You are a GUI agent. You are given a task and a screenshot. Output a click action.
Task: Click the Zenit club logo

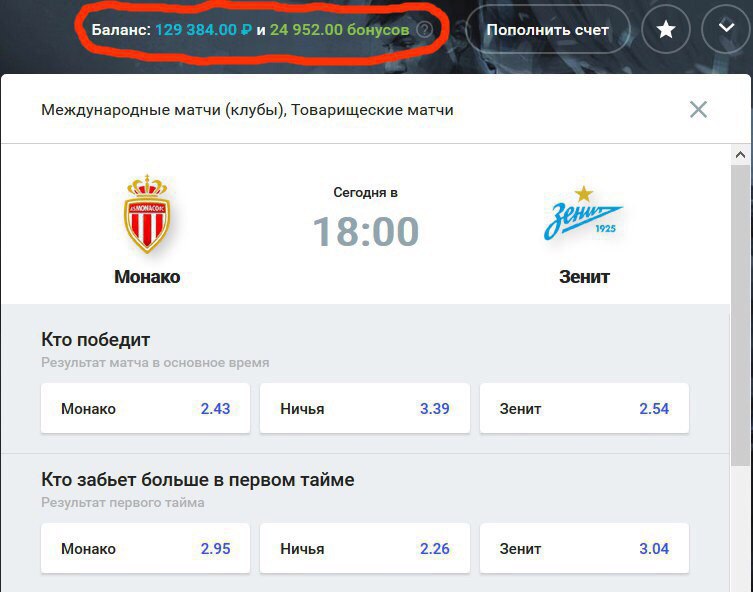click(x=583, y=213)
